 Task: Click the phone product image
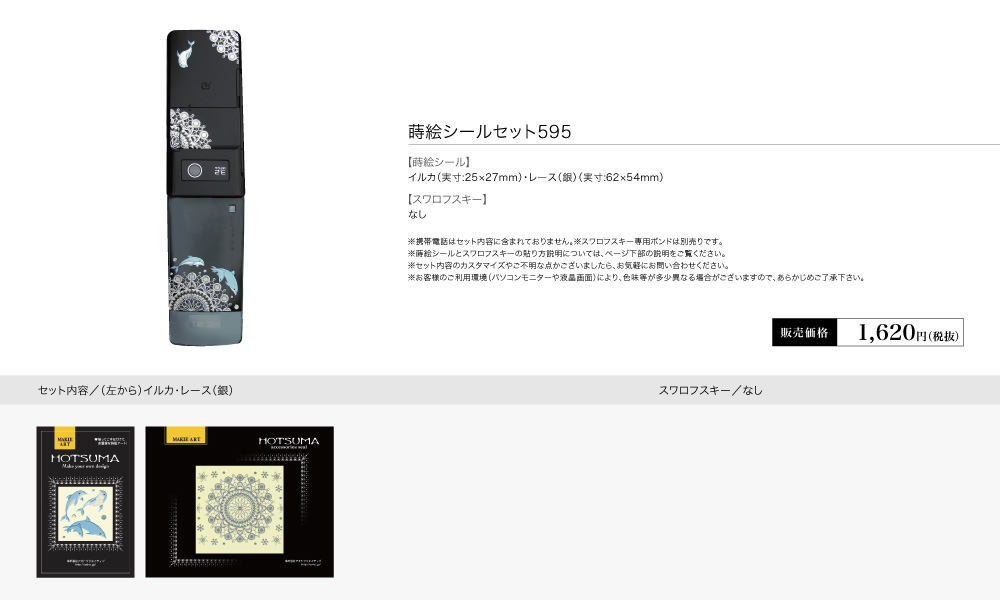[x=204, y=187]
